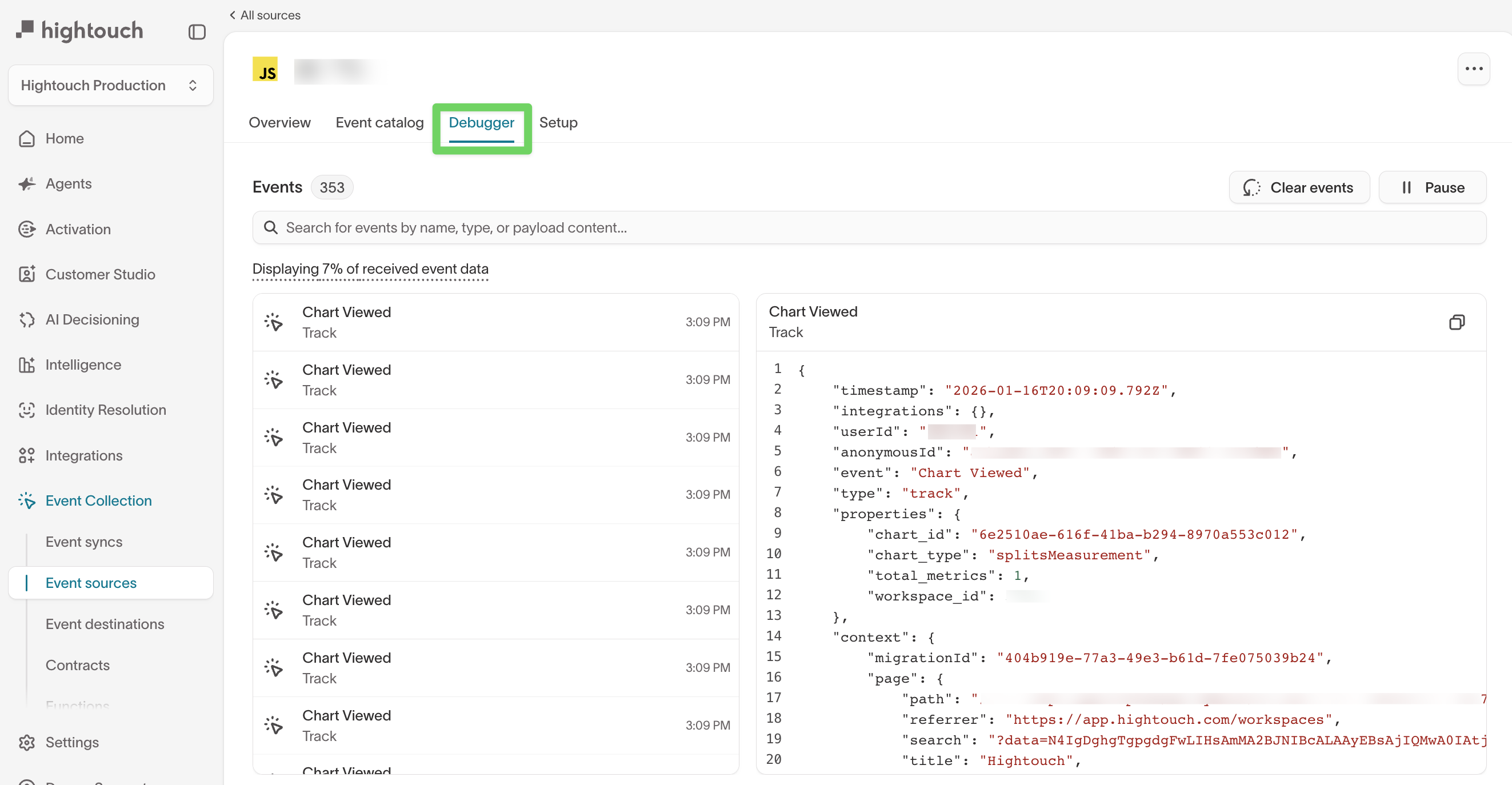Select the Agents sidebar icon

coord(27,183)
